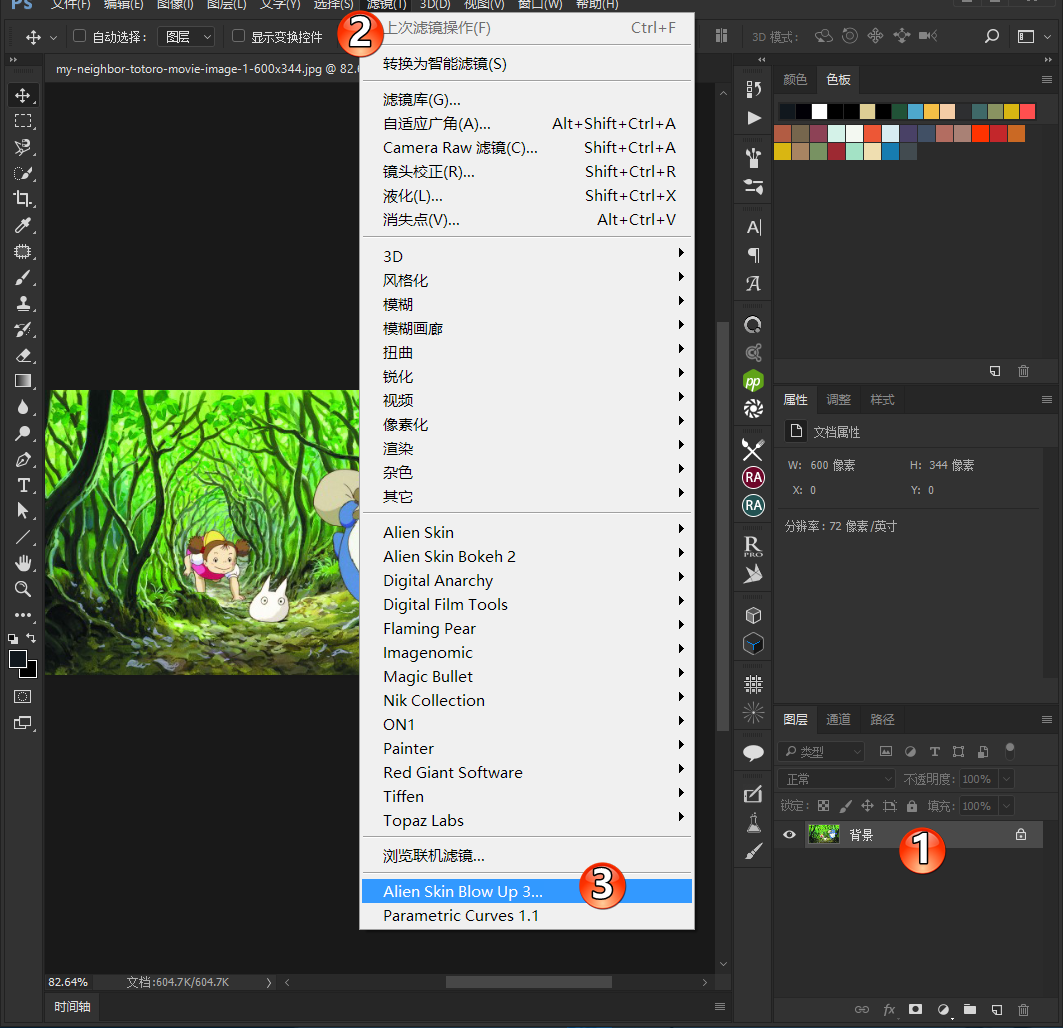The height and width of the screenshot is (1028, 1063).
Task: Select the Rectangular Marquee tool
Action: [22, 121]
